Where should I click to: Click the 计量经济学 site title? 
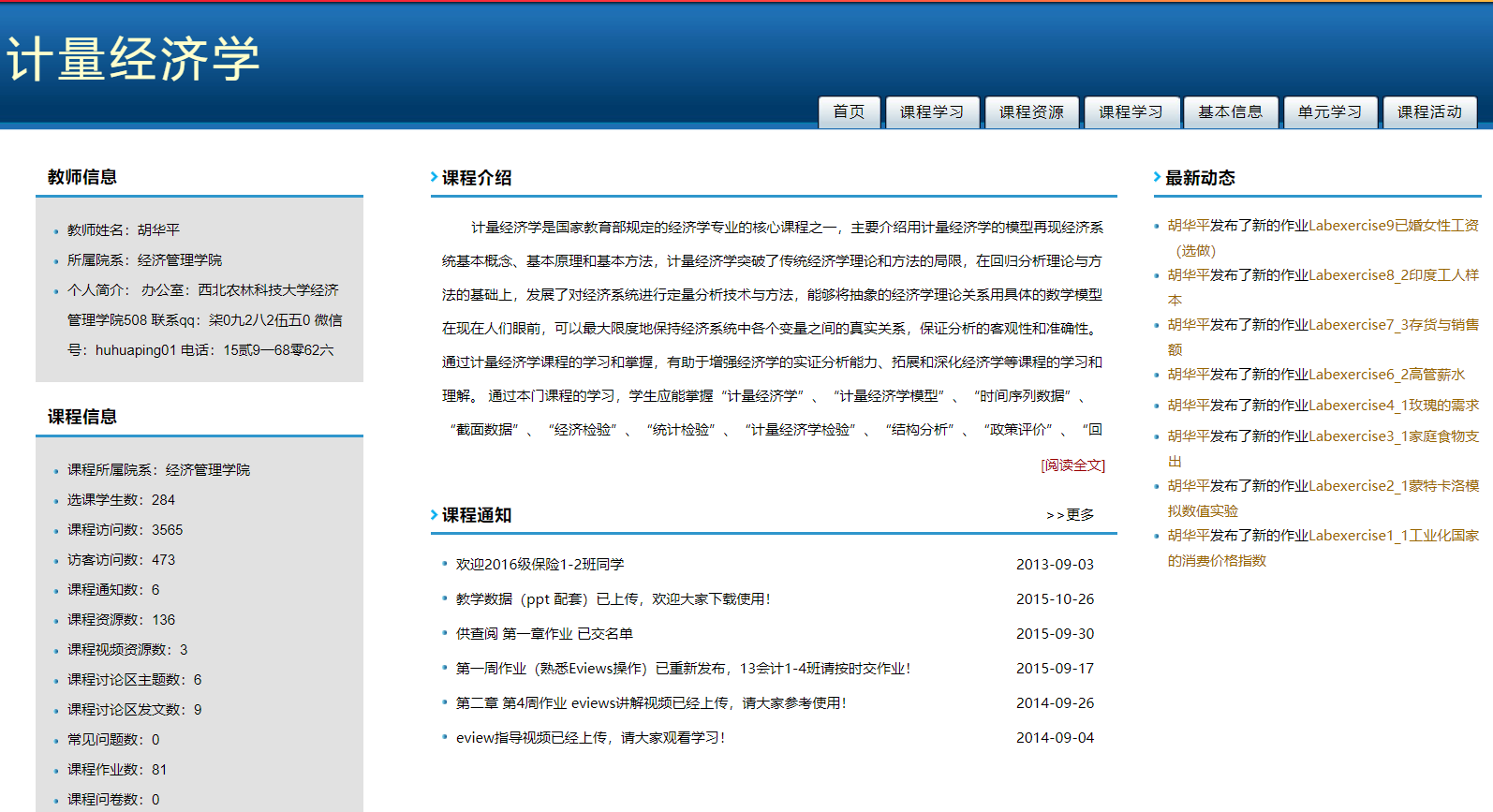(133, 59)
